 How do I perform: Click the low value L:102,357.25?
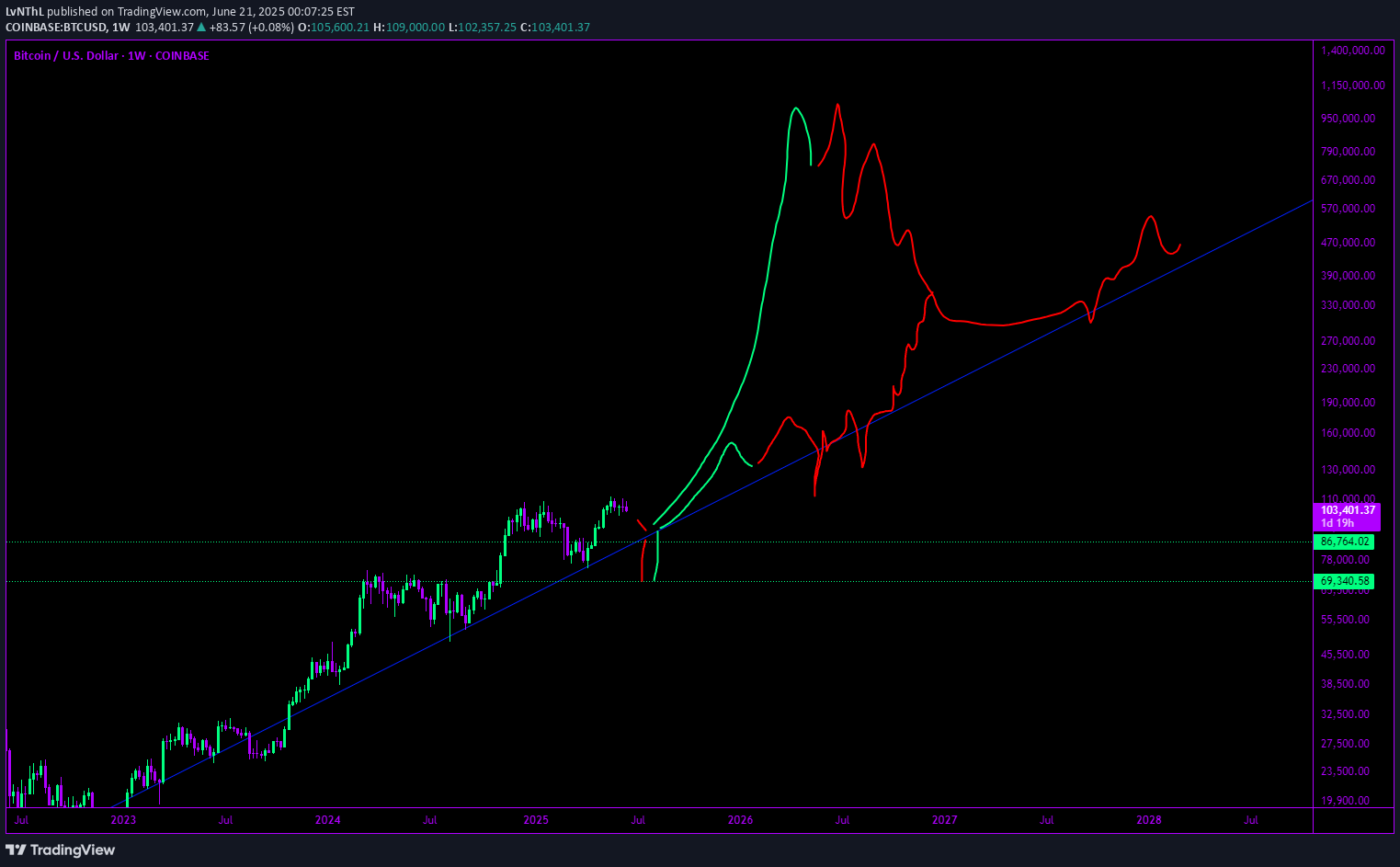[x=482, y=28]
